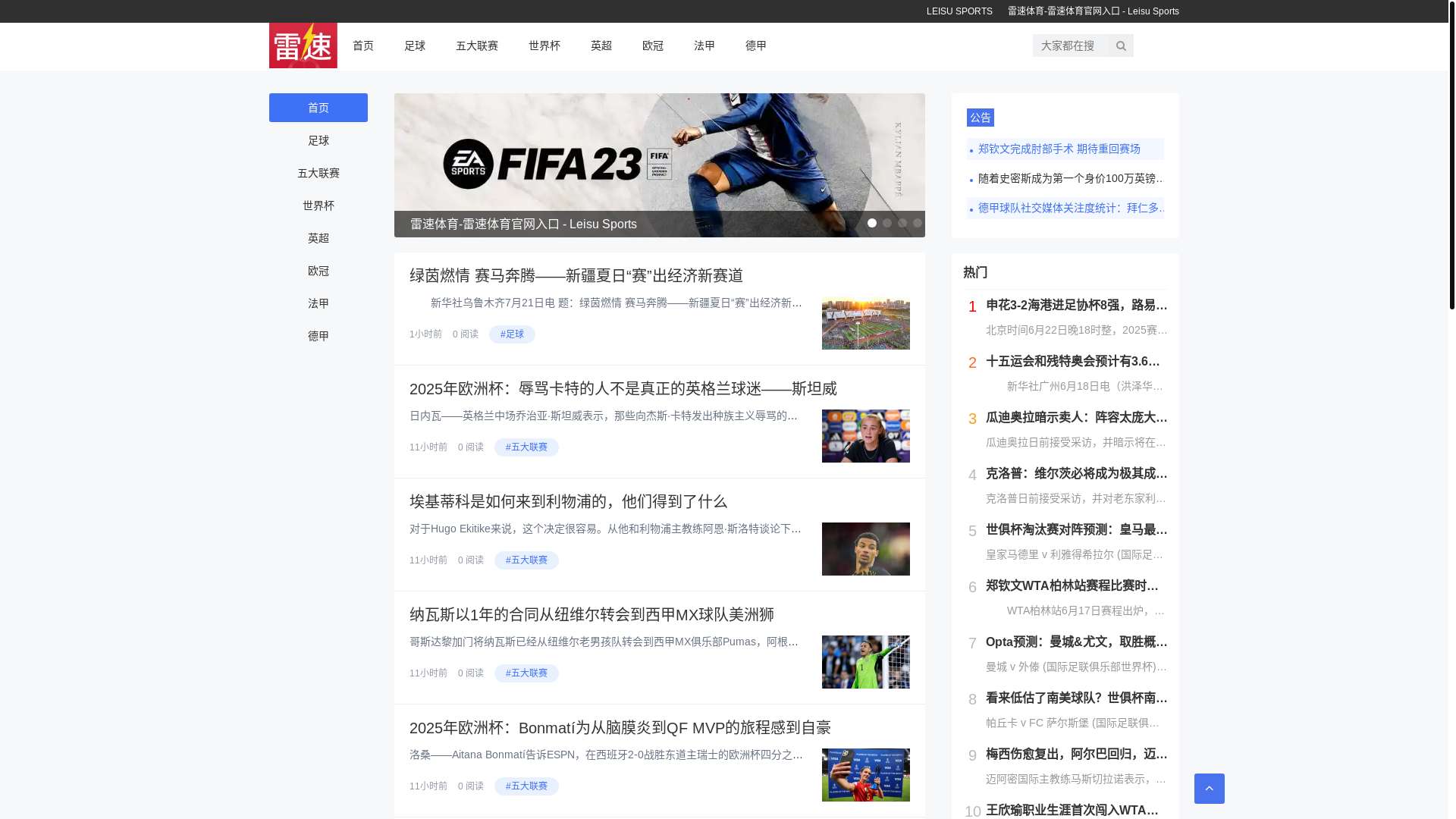Image resolution: width=1456 pixels, height=819 pixels.
Task: Open thumbnail of 埃基蒂科 article
Action: click(866, 549)
